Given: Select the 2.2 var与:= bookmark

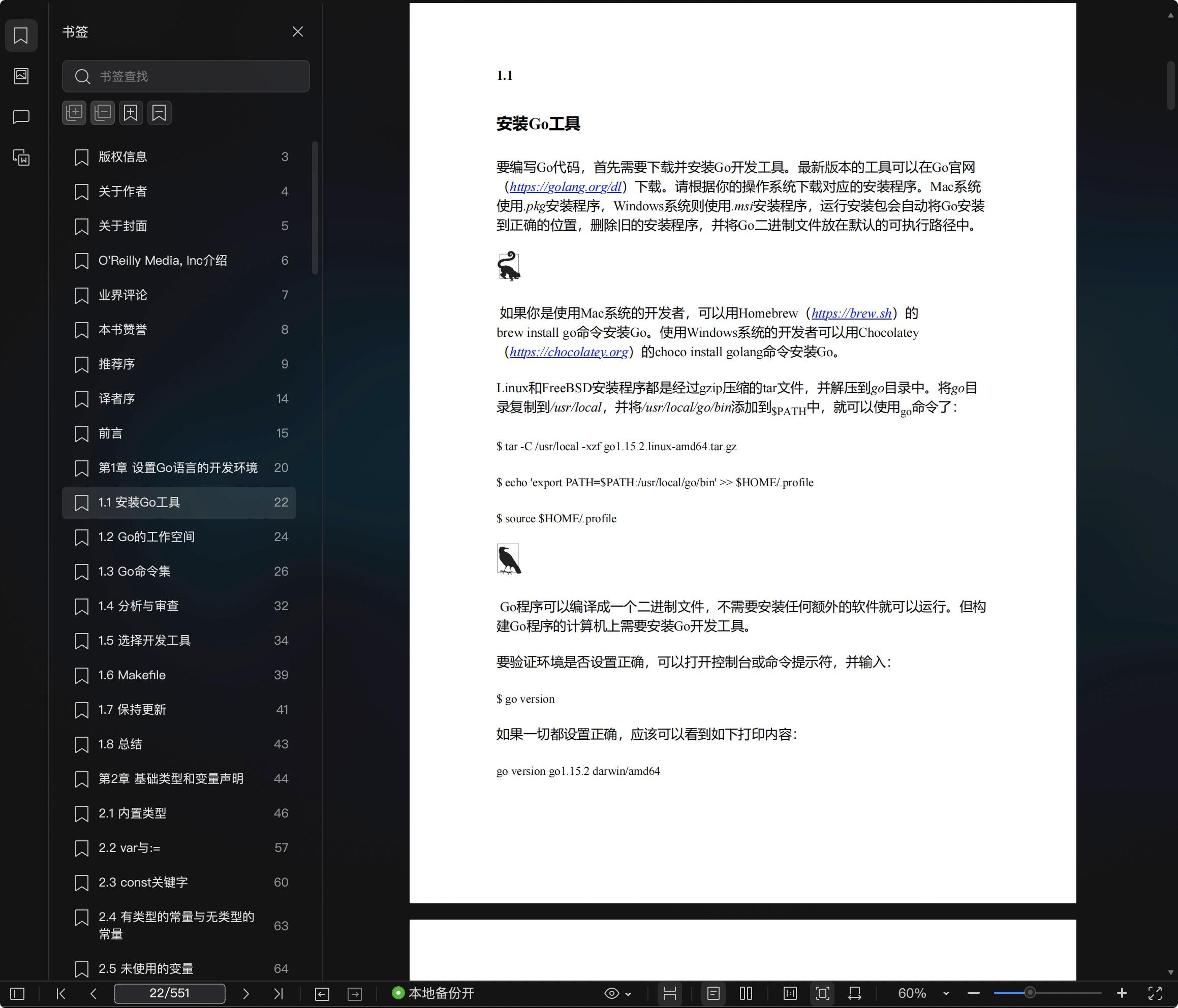Looking at the screenshot, I should pyautogui.click(x=179, y=847).
